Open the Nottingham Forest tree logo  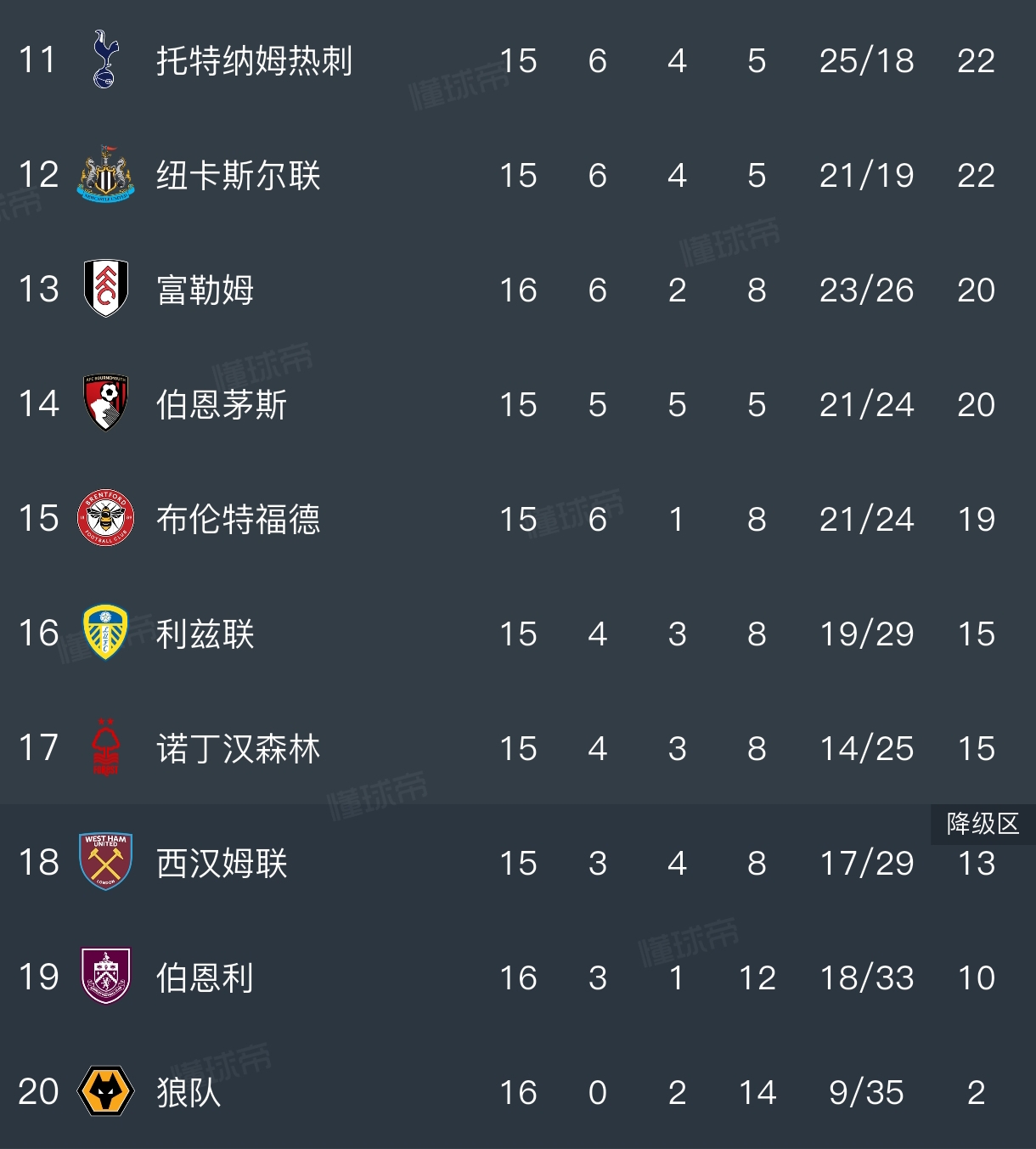(106, 747)
